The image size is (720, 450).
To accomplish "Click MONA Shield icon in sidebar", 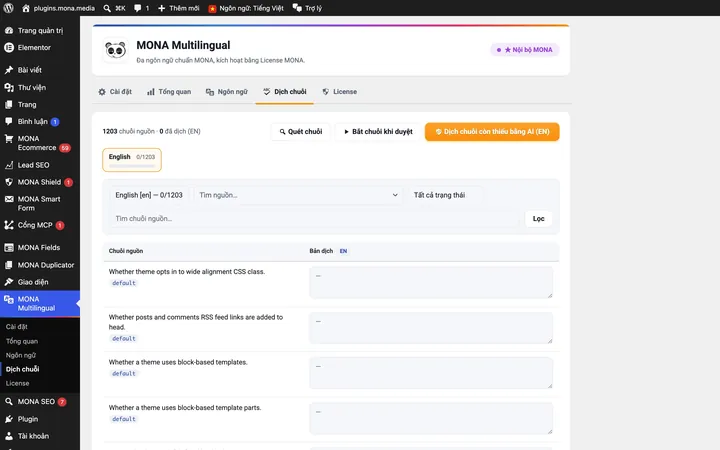I will click(9, 182).
